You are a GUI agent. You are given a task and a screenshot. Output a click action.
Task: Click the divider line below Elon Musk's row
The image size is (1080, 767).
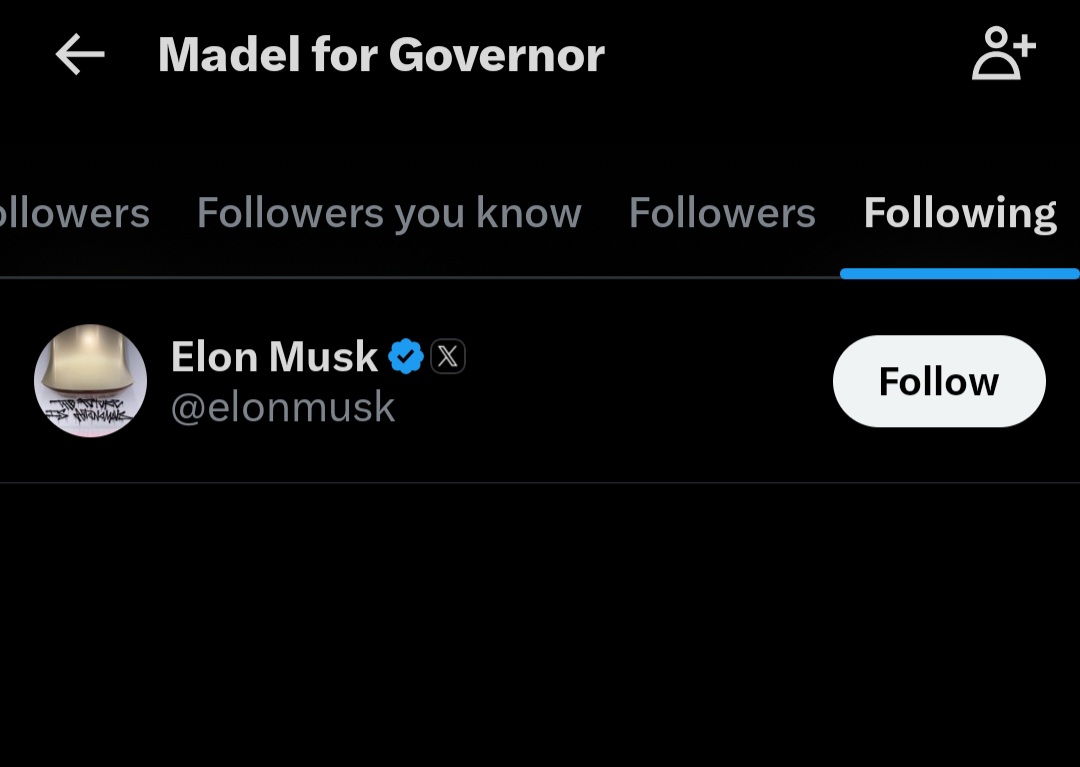(540, 483)
